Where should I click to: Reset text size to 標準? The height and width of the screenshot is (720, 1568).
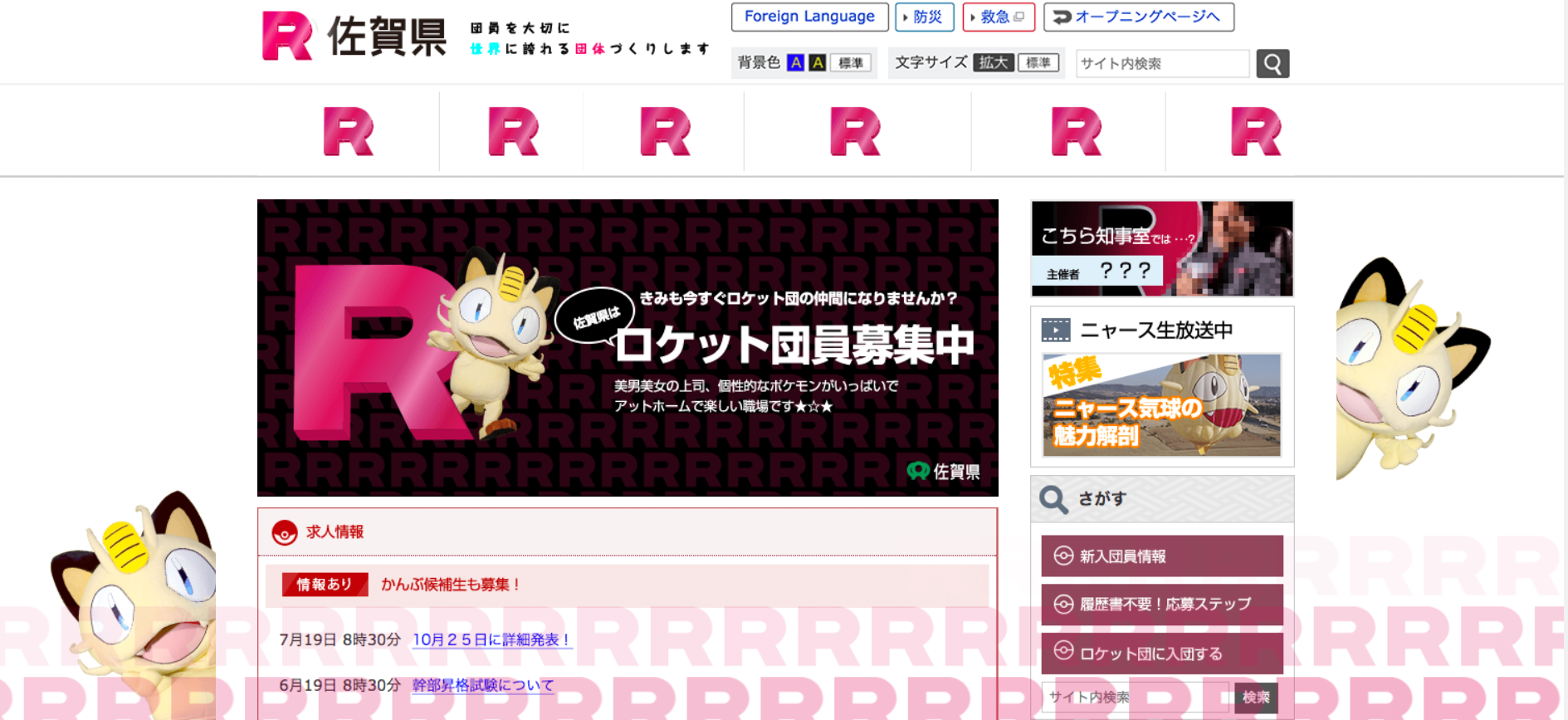[x=1038, y=63]
